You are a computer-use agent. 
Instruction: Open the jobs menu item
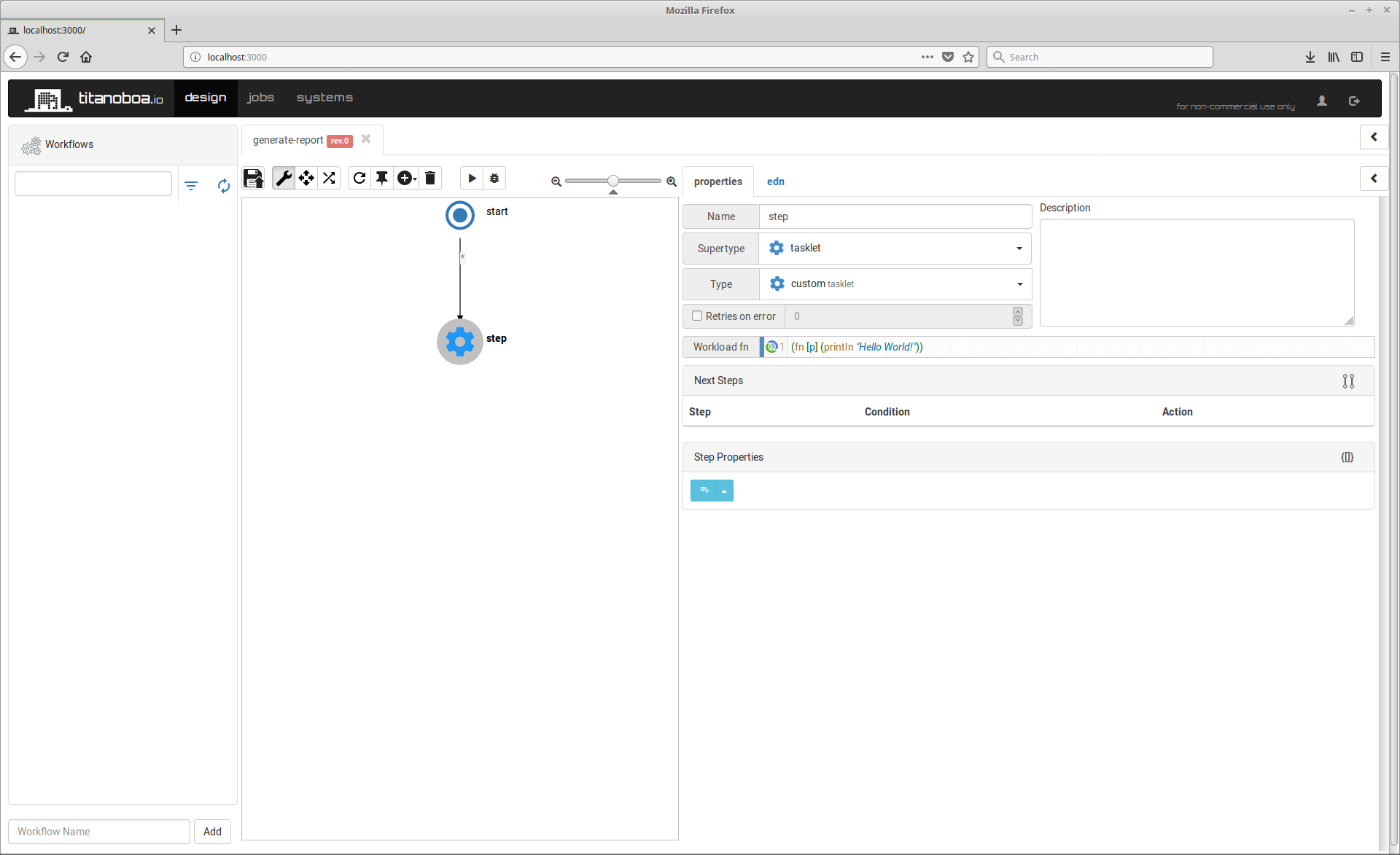pos(260,98)
